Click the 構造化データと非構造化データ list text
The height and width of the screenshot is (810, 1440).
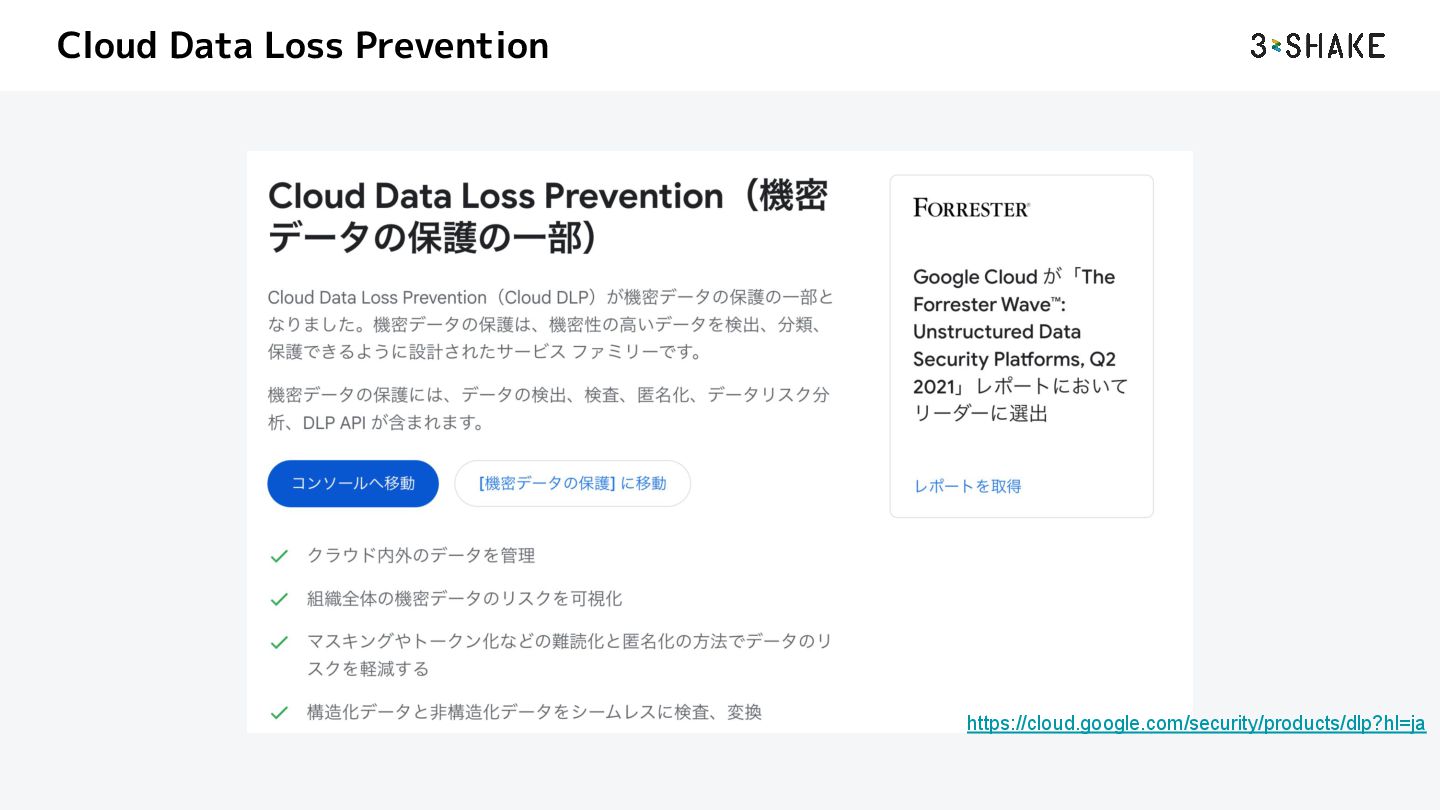534,713
